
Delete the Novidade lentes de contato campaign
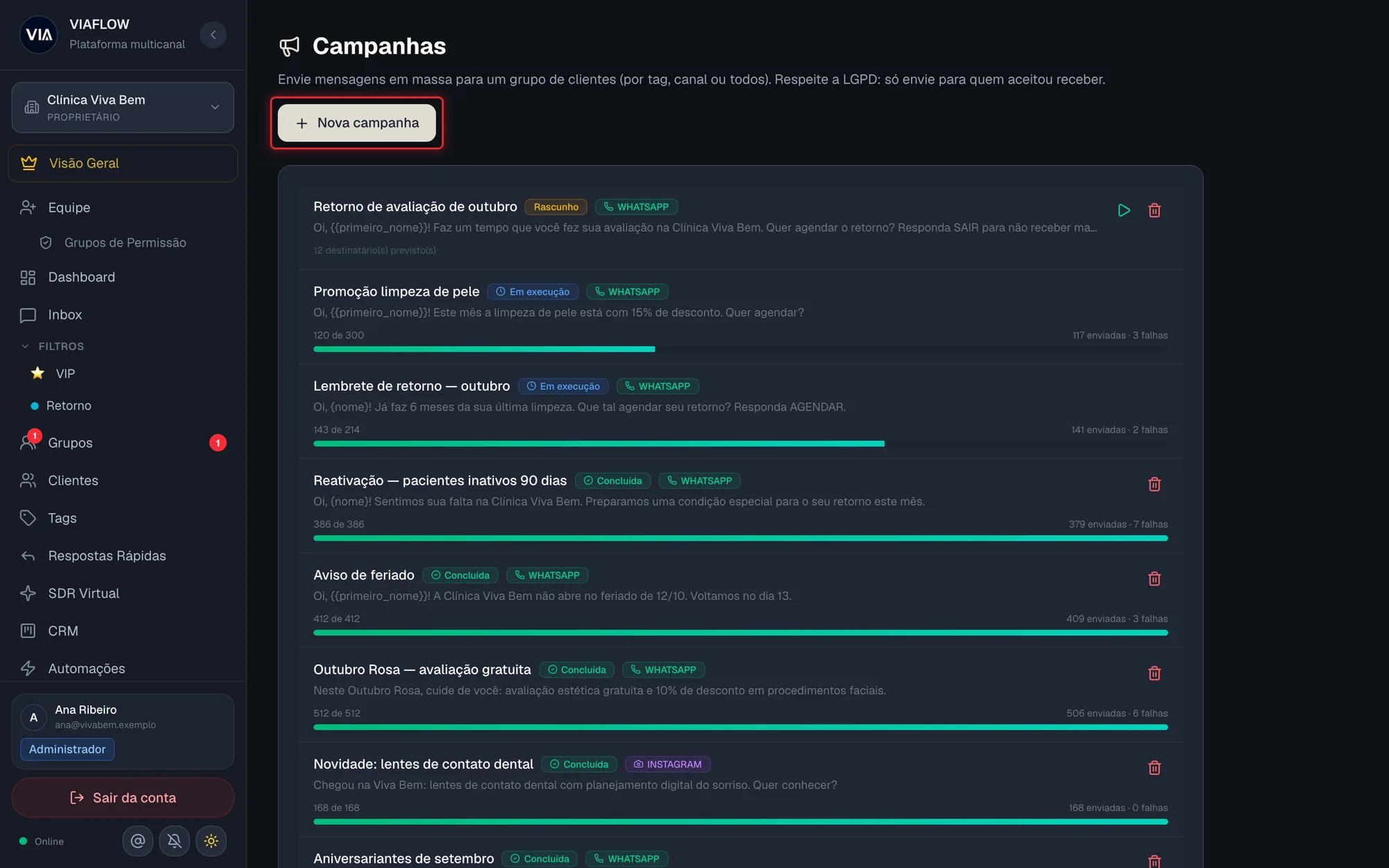[x=1154, y=767]
